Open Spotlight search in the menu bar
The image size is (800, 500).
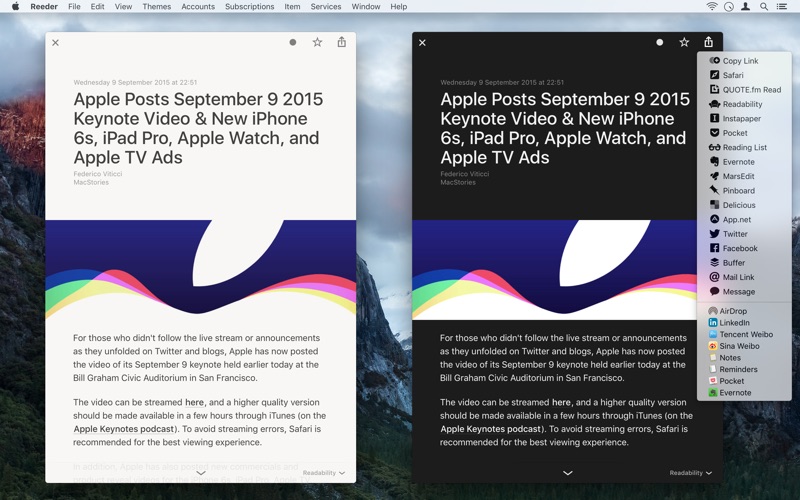coord(764,7)
